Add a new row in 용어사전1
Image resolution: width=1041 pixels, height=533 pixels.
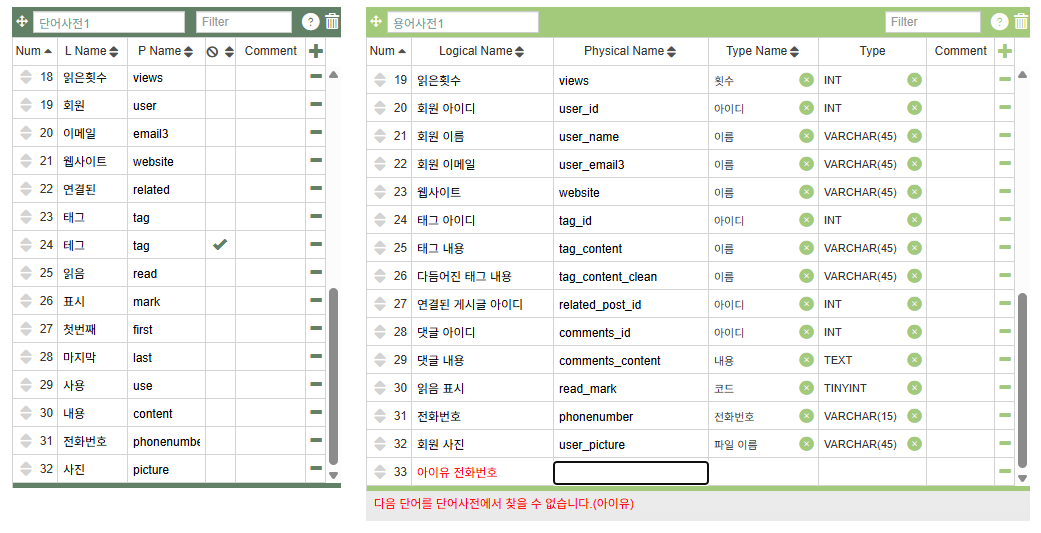point(1005,51)
